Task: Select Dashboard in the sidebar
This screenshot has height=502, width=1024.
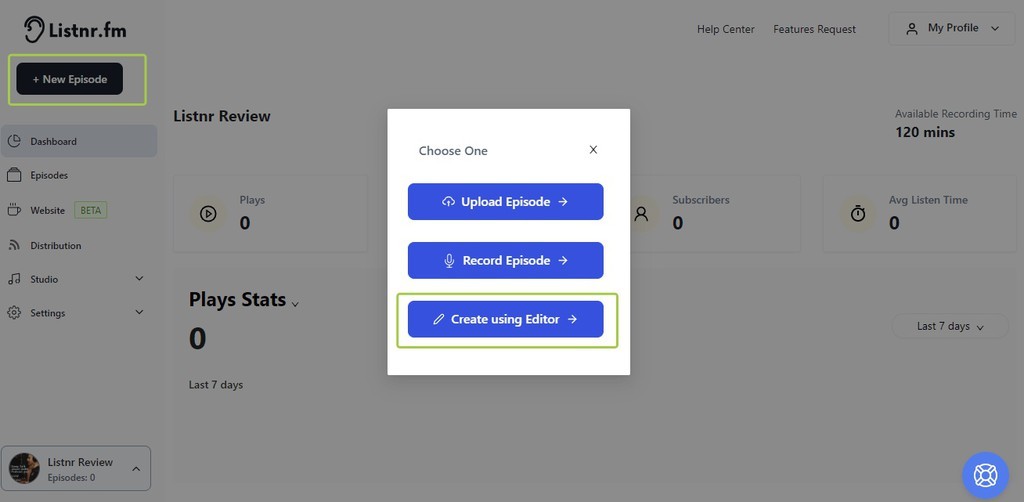Action: 78,141
